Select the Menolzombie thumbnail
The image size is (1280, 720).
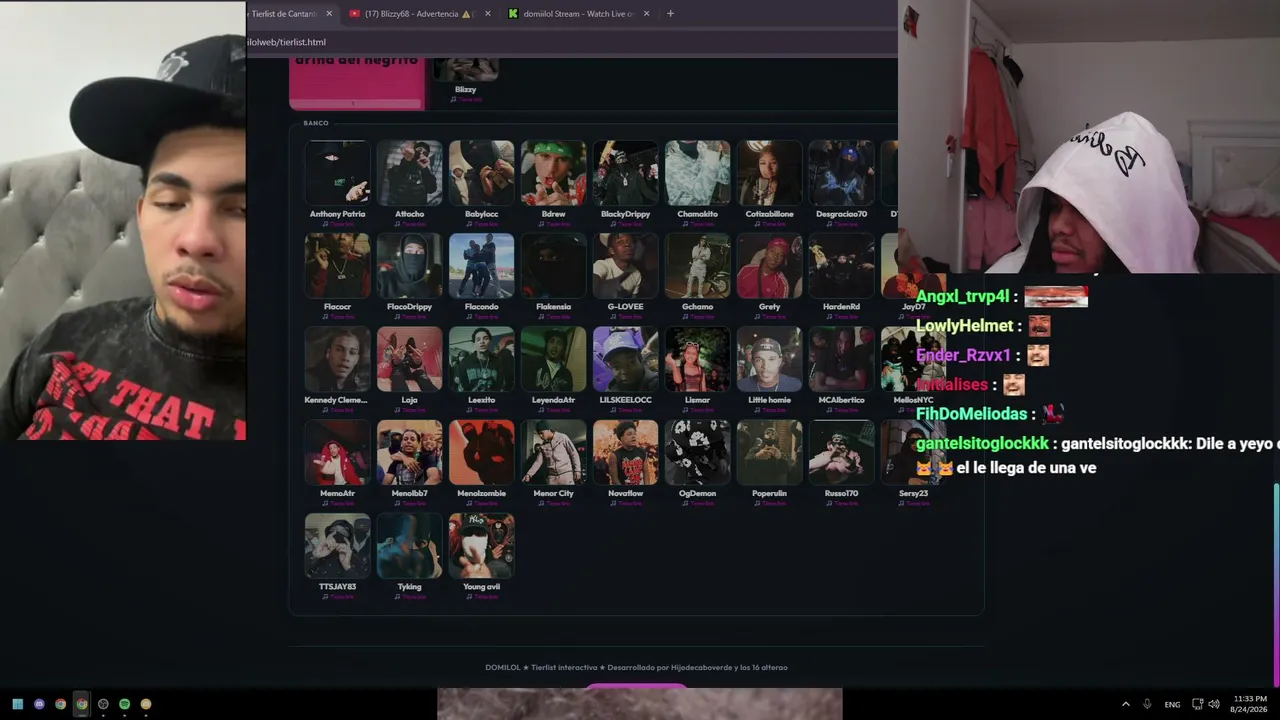[482, 452]
